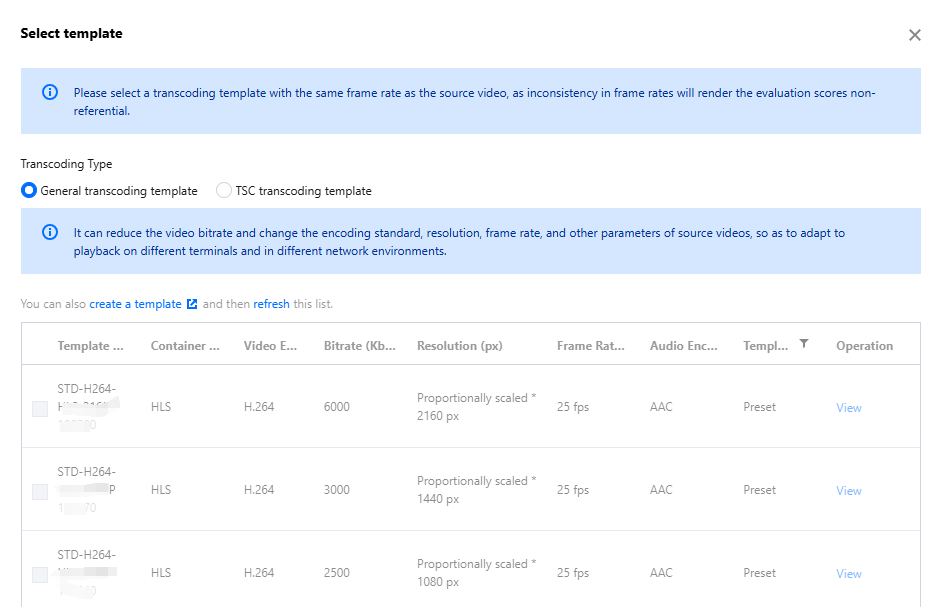View the 3000 Kbps template details
This screenshot has width=928, height=607.
click(849, 491)
